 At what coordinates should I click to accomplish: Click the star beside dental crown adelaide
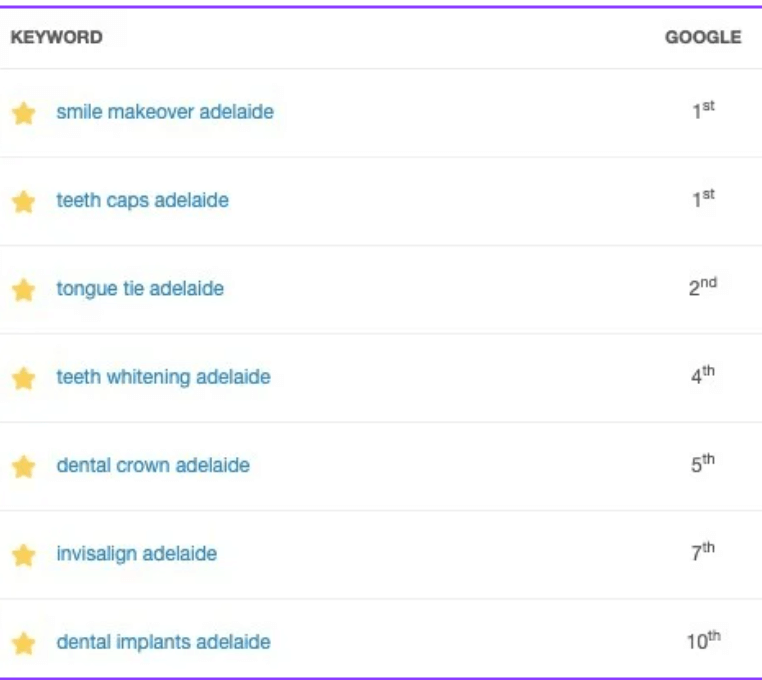tap(24, 466)
